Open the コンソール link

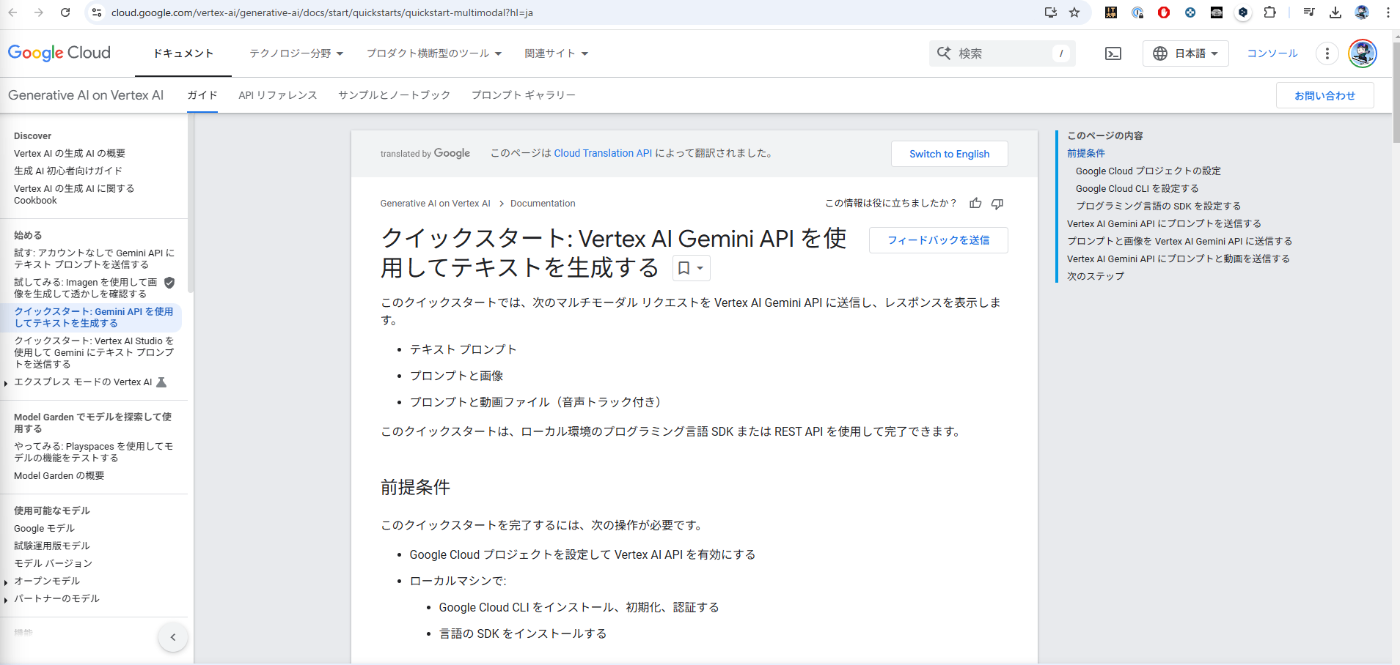pyautogui.click(x=1272, y=54)
